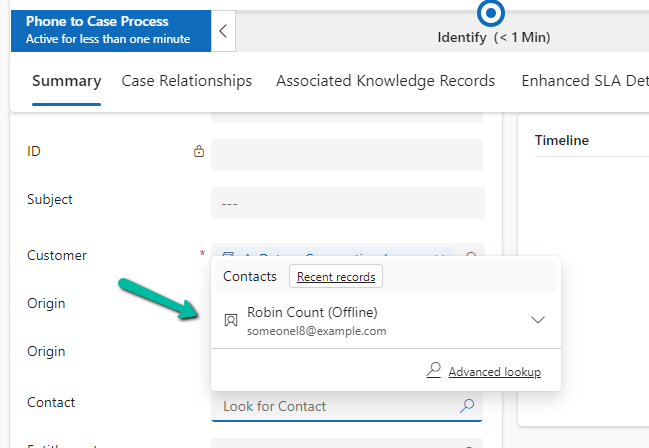Click the Look for Contact search icon
649x448 pixels.
[x=466, y=406]
